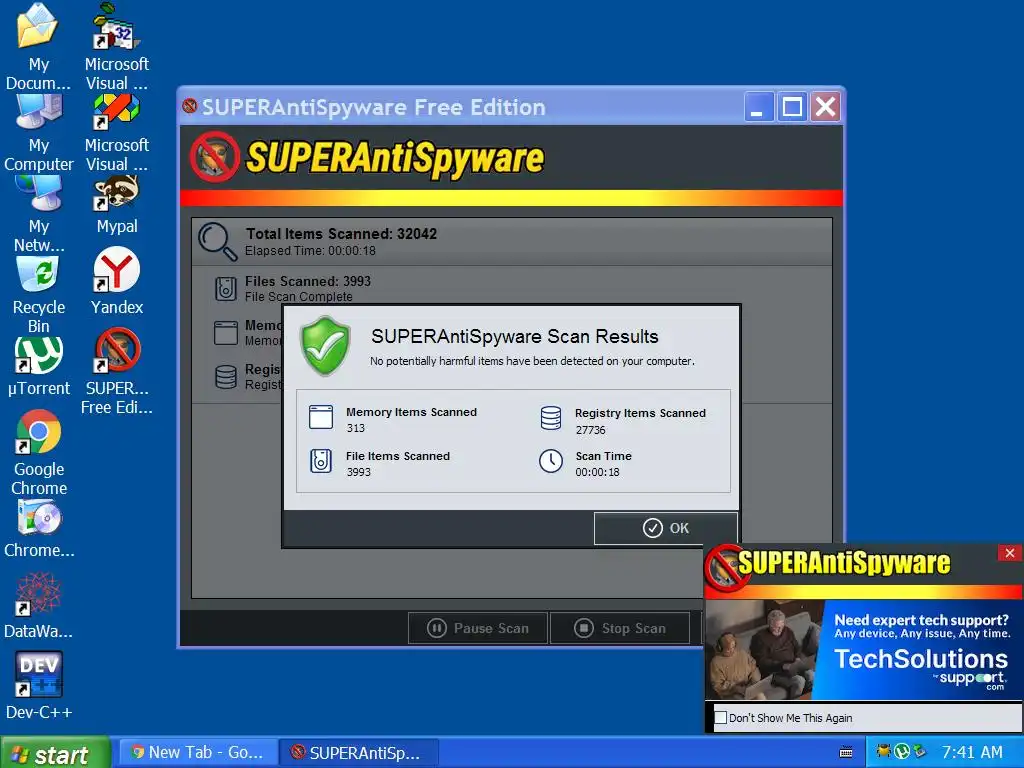Click the Total Items Scanned: 32042 text
Viewport: 1024px width, 768px height.
[x=341, y=234]
